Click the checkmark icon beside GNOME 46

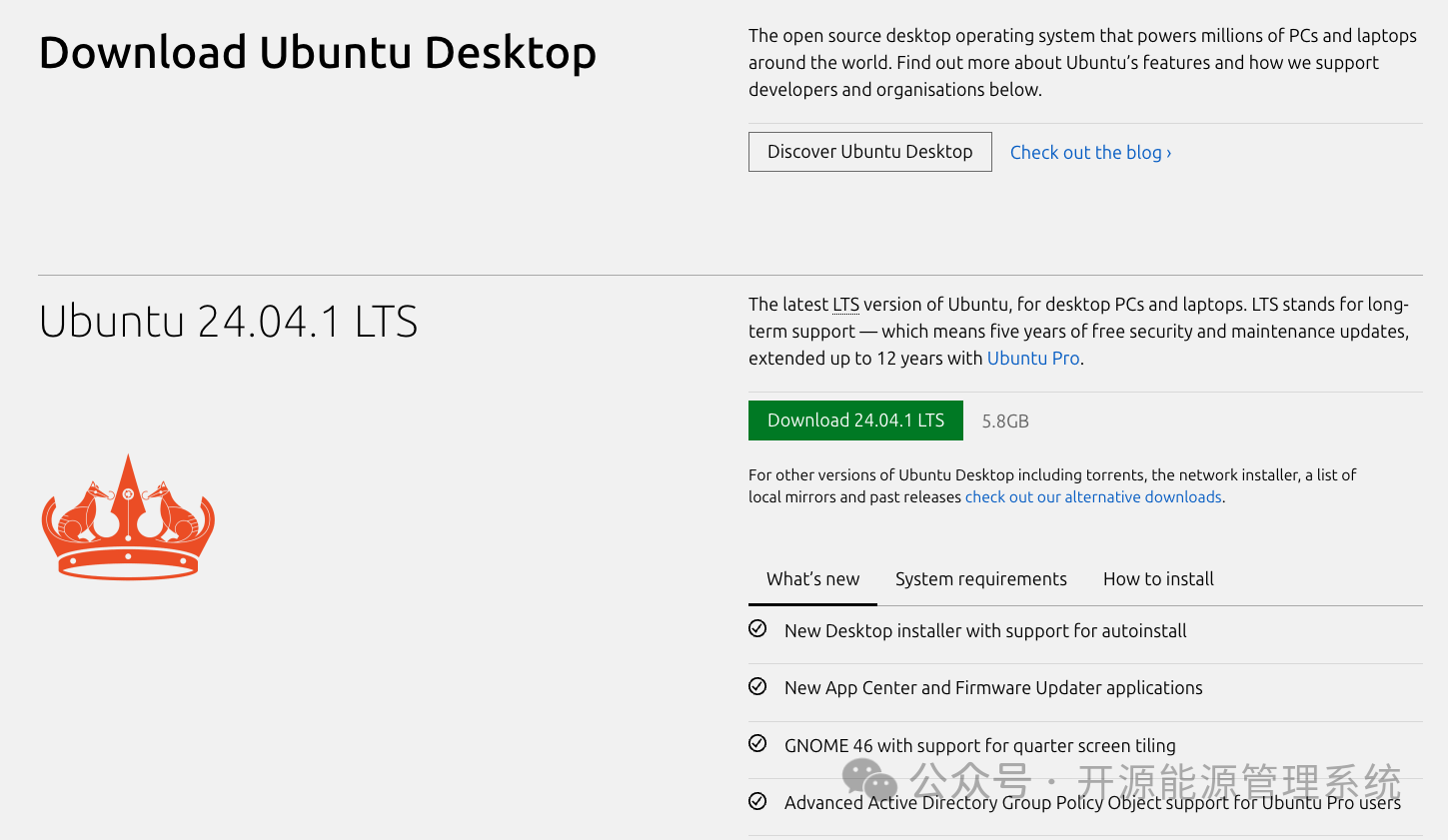tap(757, 743)
